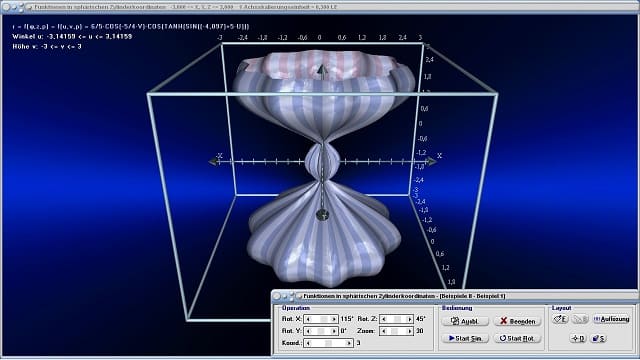Decrease Koord. with left arrow
640x360 pixels.
click(309, 343)
